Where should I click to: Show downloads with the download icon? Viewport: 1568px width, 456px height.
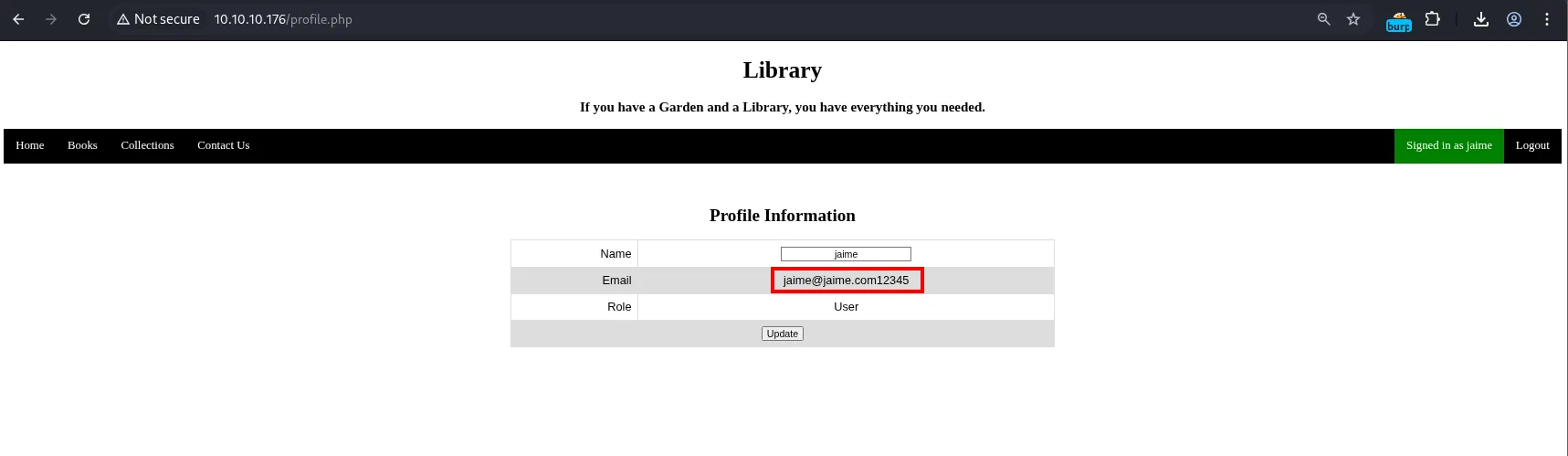pos(1481,19)
